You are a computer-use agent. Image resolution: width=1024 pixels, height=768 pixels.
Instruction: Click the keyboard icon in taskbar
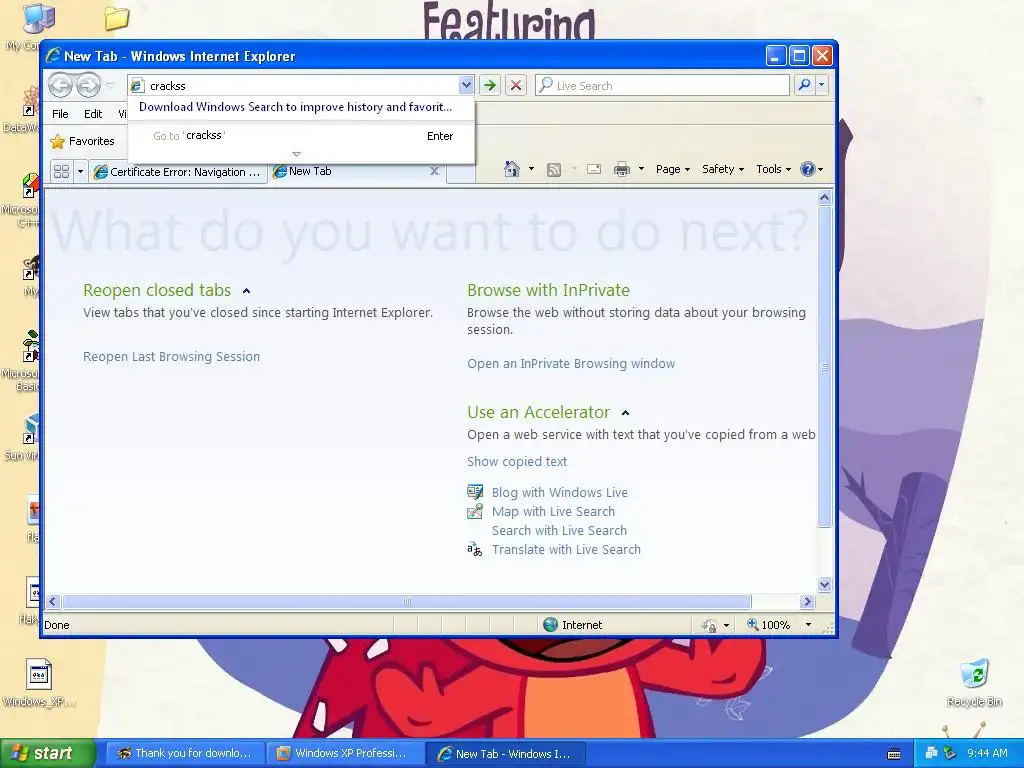pyautogui.click(x=894, y=754)
